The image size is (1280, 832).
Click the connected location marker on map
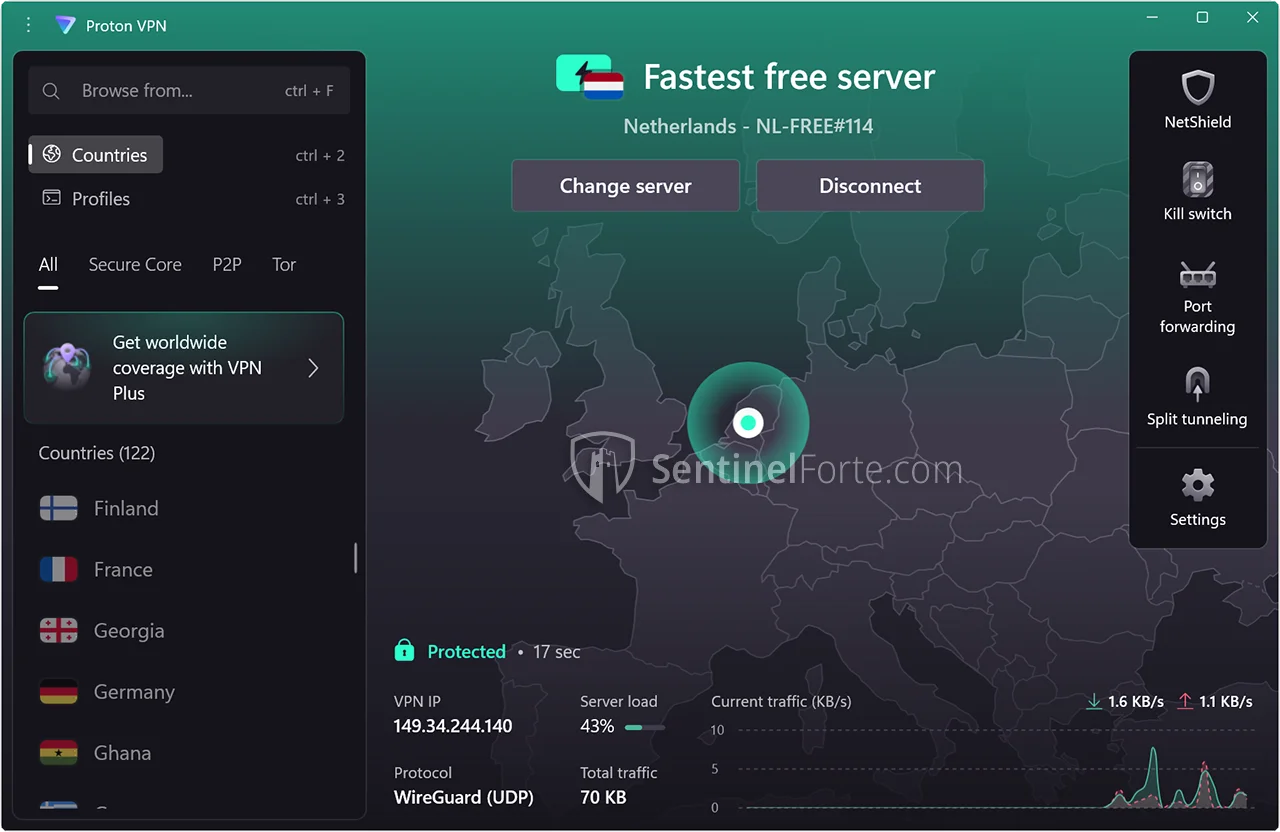point(747,423)
